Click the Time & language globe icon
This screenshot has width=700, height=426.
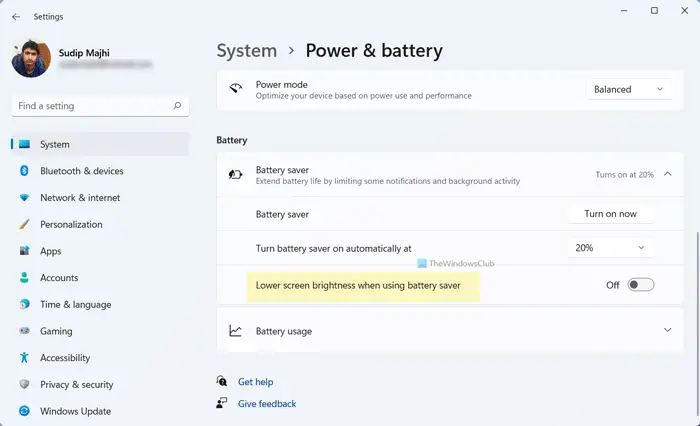(25, 304)
